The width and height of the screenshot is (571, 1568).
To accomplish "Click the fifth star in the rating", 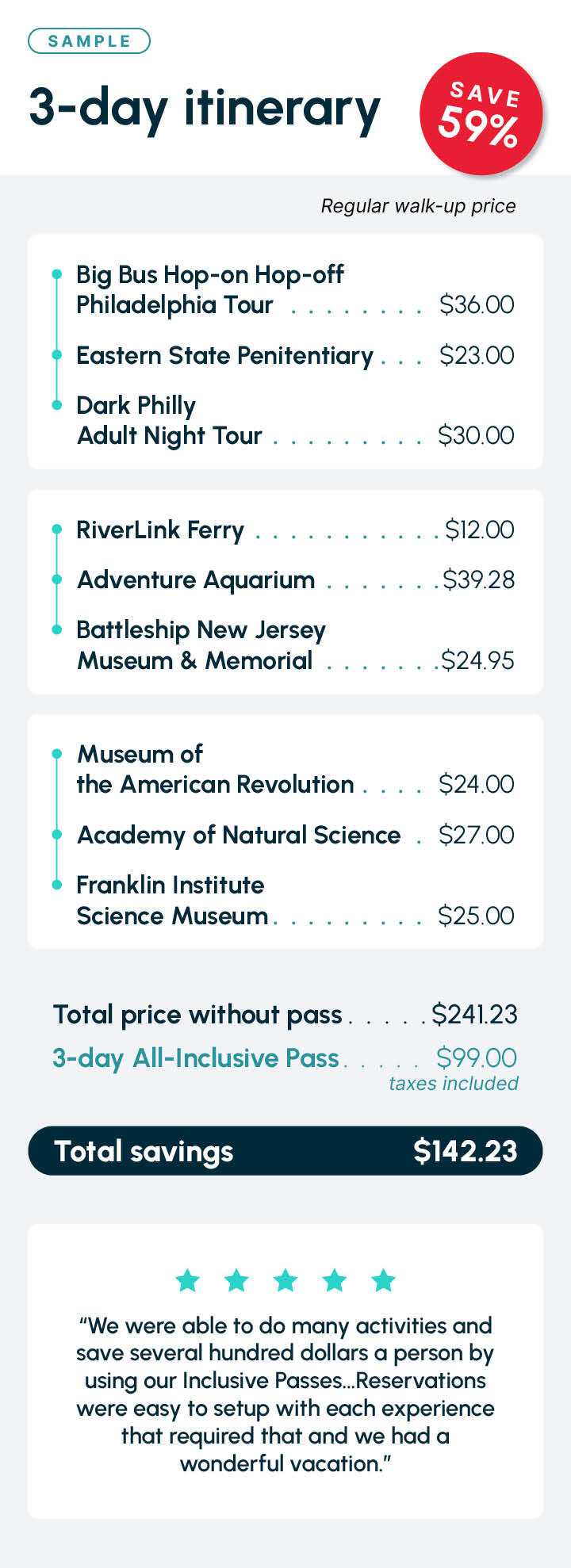I will coord(384,1279).
